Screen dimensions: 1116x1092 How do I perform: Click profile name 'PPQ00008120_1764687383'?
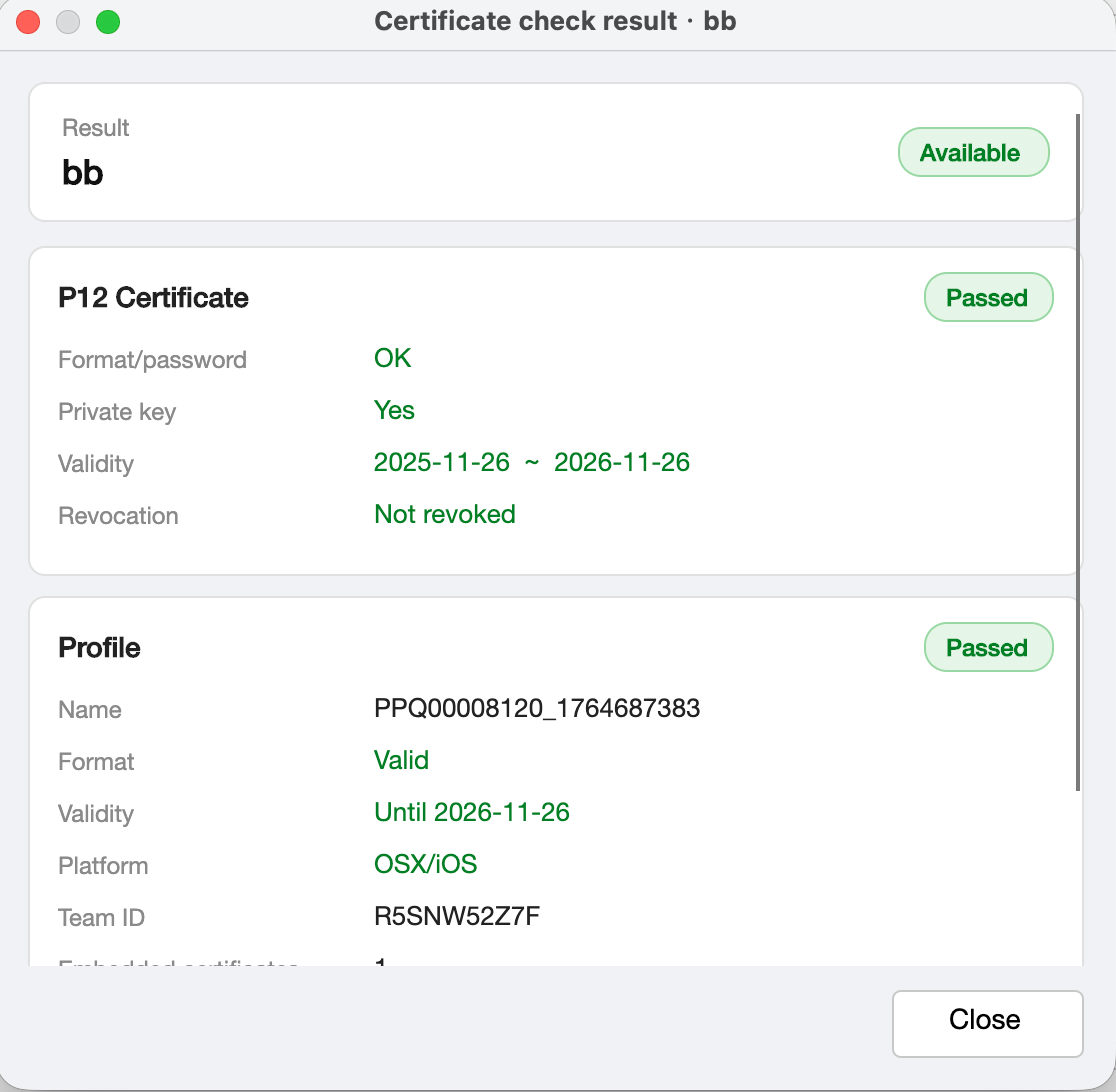point(537,708)
